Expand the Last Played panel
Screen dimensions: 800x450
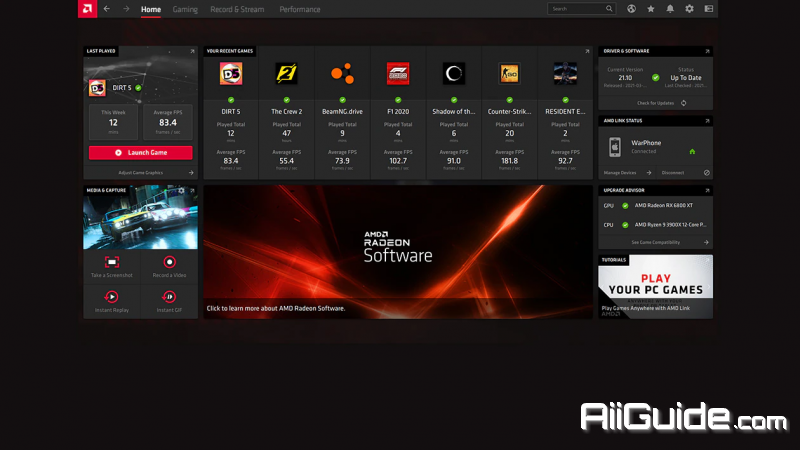(x=192, y=51)
